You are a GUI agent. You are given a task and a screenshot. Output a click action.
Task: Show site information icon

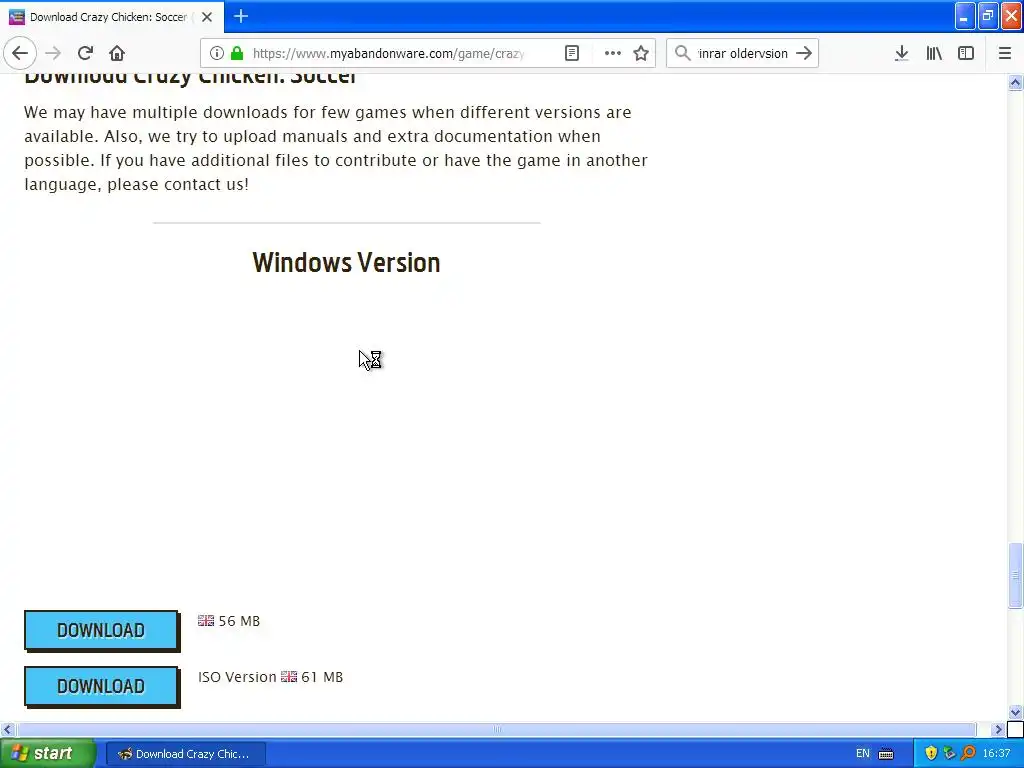(217, 53)
